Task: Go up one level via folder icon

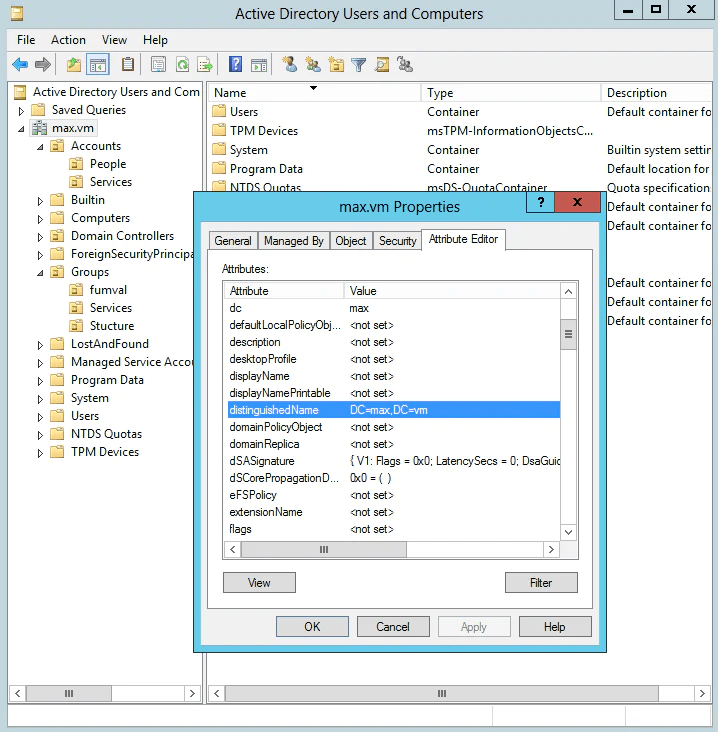Action: pyautogui.click(x=74, y=64)
